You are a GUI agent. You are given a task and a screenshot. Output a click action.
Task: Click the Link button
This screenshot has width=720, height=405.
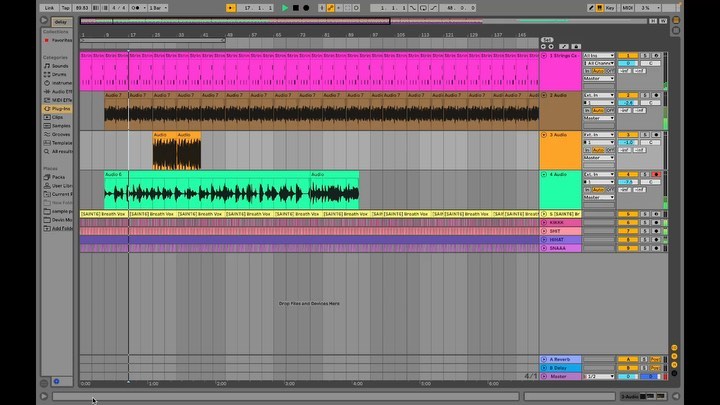(x=49, y=7)
